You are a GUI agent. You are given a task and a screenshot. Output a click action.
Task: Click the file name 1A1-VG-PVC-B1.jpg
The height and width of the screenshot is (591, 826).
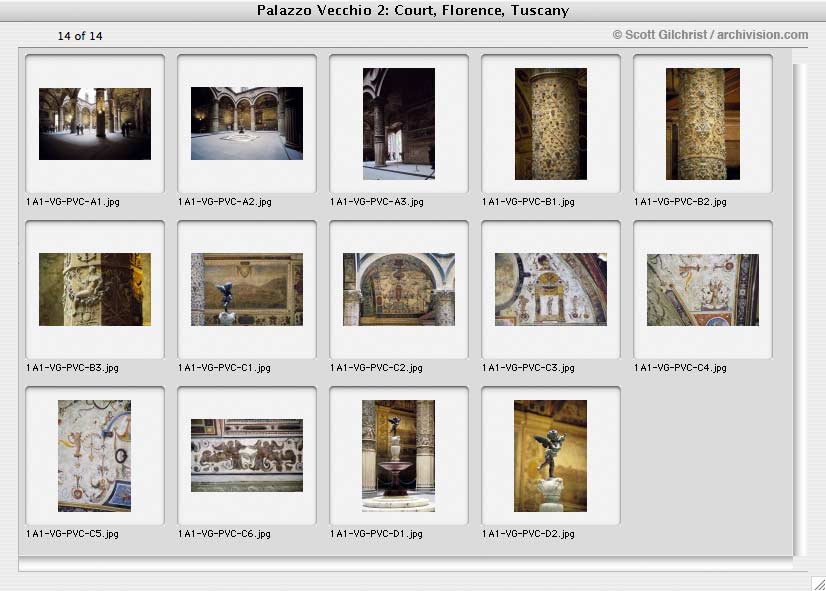[x=528, y=202]
